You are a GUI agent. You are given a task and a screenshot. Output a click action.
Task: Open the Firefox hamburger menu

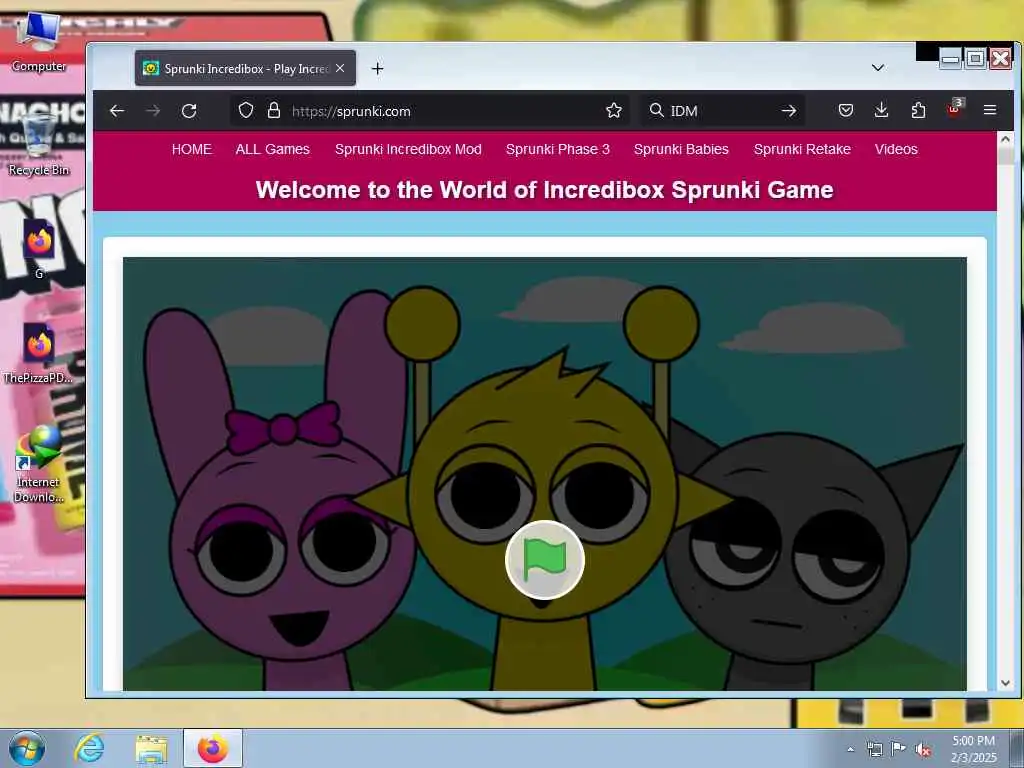(990, 110)
